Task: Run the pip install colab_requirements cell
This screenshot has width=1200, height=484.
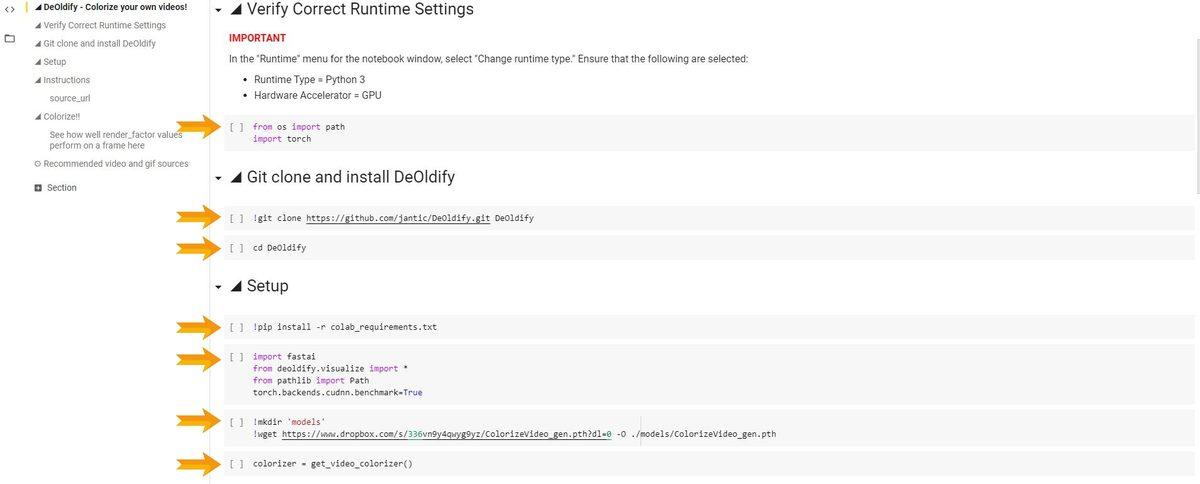Action: click(x=236, y=327)
